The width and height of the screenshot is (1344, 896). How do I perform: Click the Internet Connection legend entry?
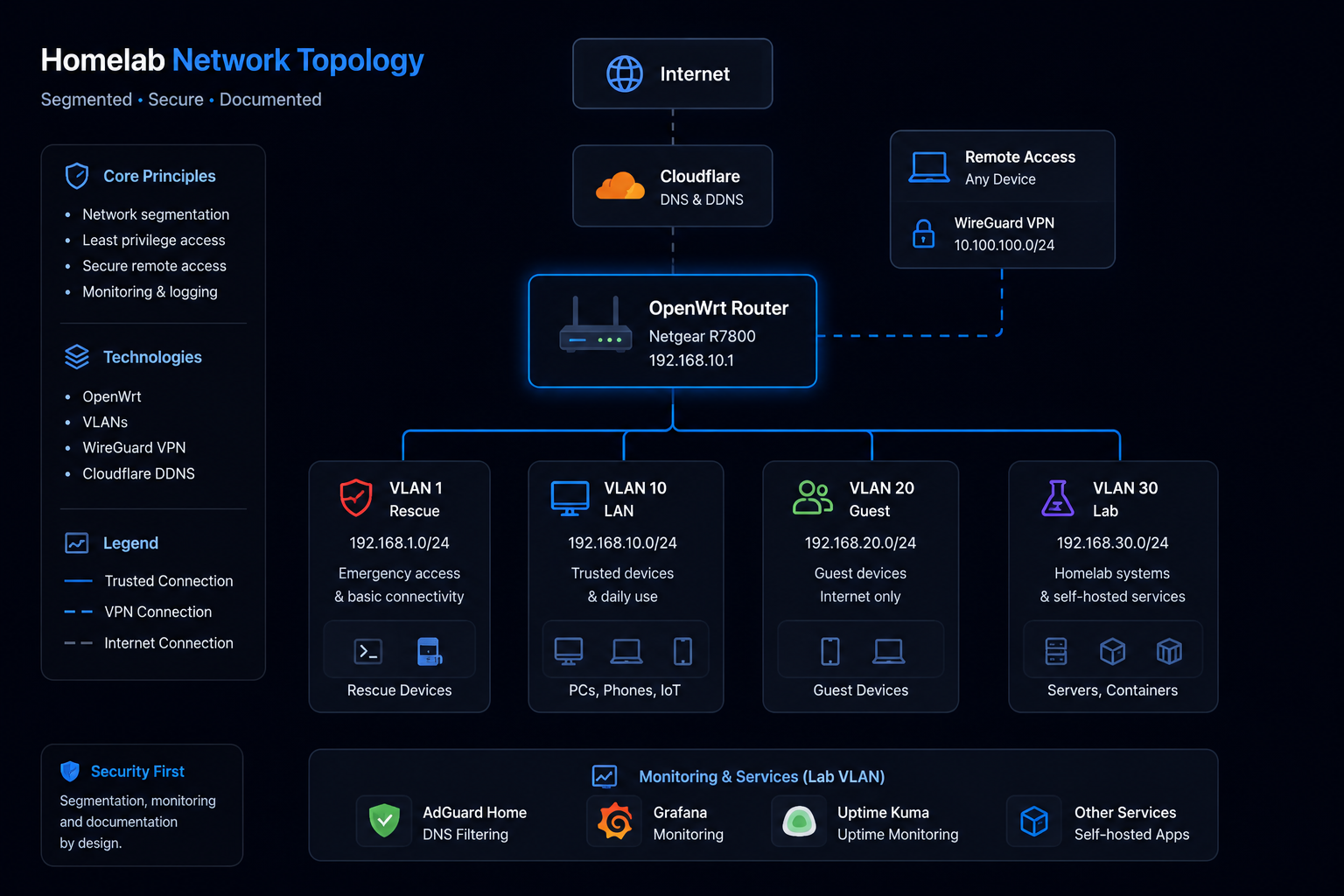pos(149,643)
